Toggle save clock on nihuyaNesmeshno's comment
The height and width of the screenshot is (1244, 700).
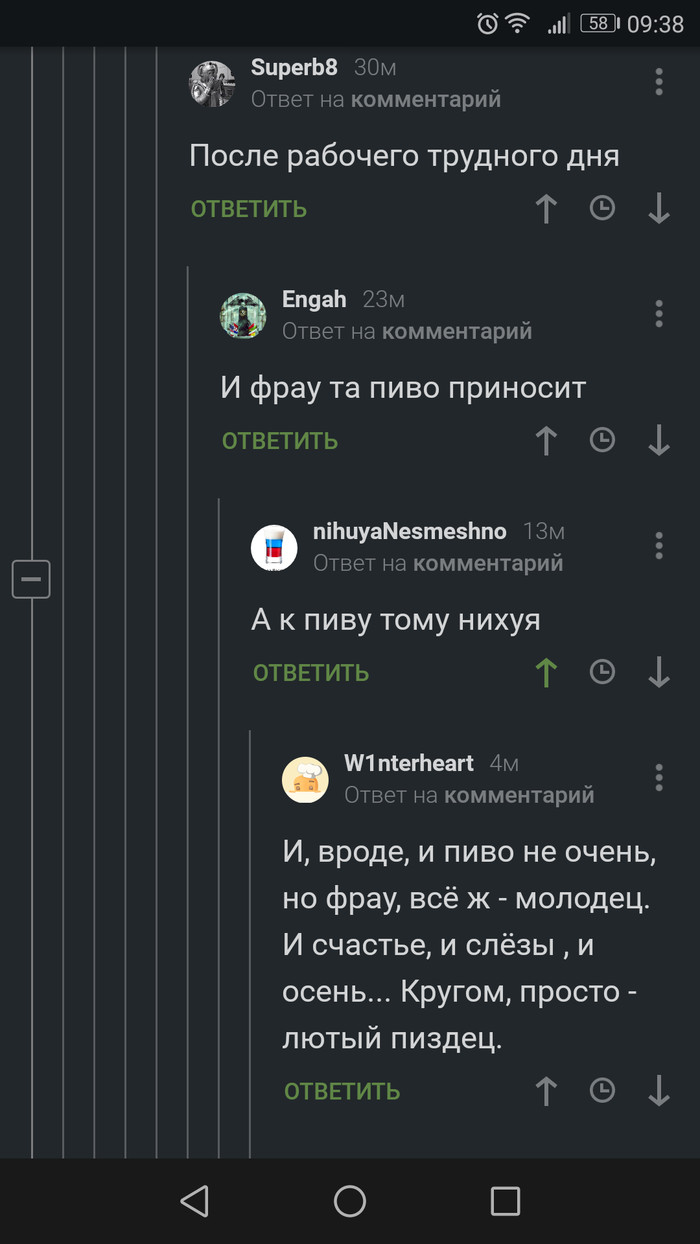pos(602,672)
